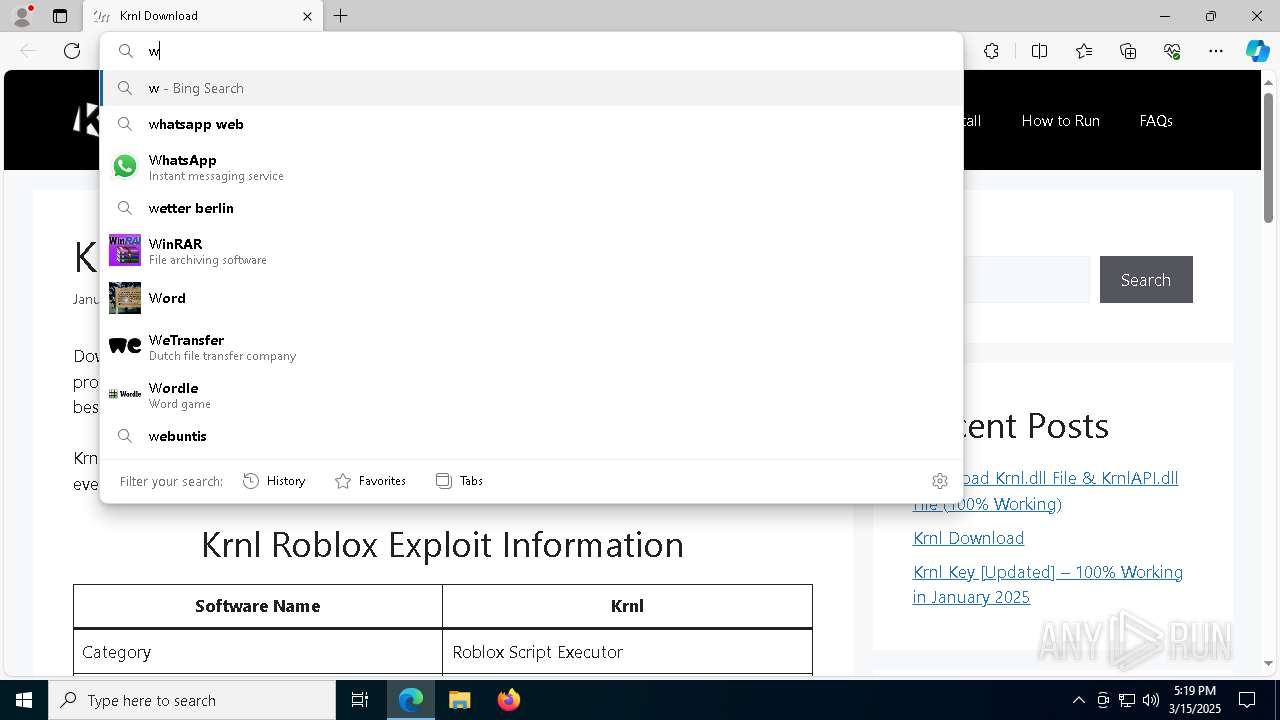Open 'Krnl Key [Updated]' post link

coord(1047,584)
